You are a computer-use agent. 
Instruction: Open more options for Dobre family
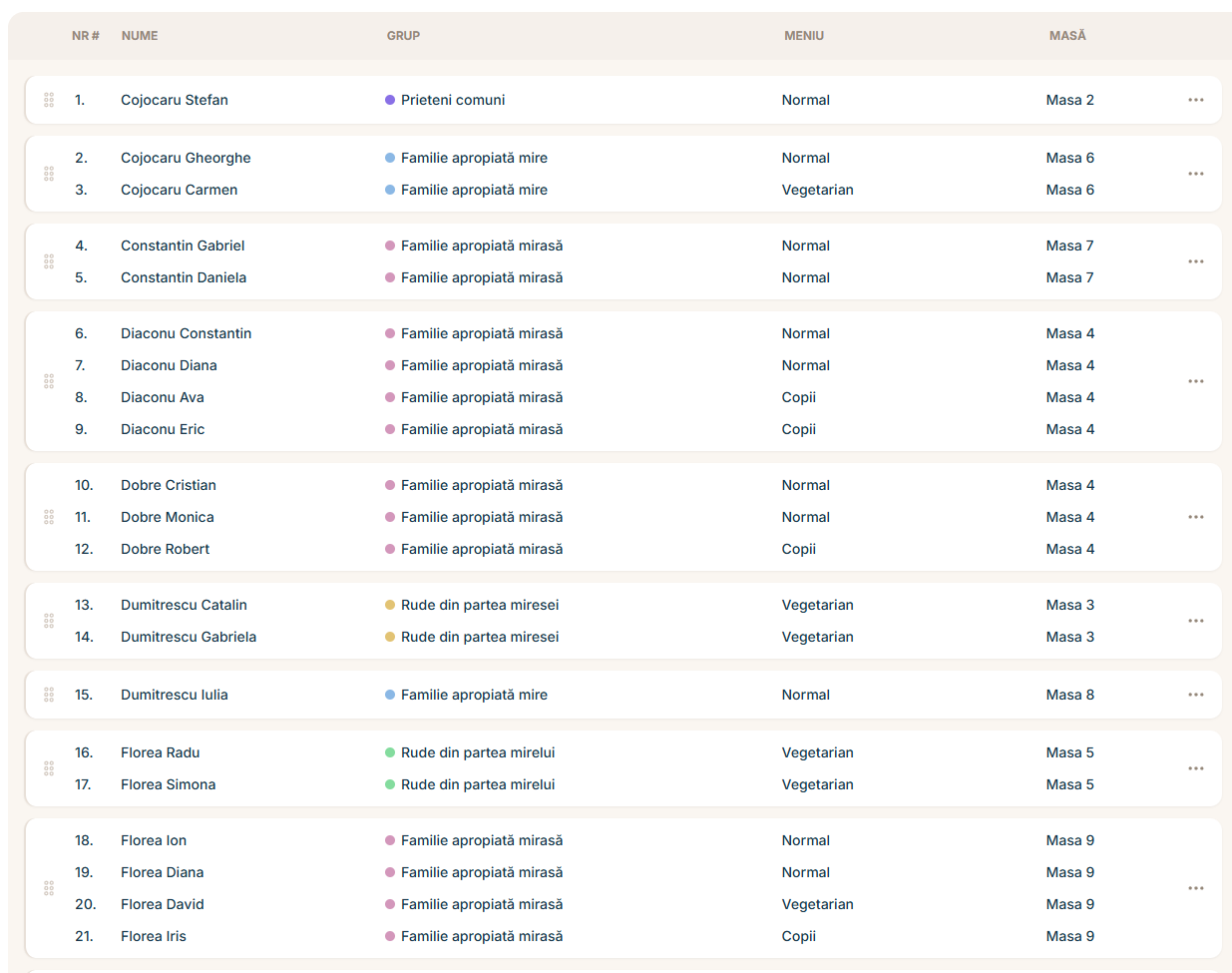pyautogui.click(x=1195, y=517)
